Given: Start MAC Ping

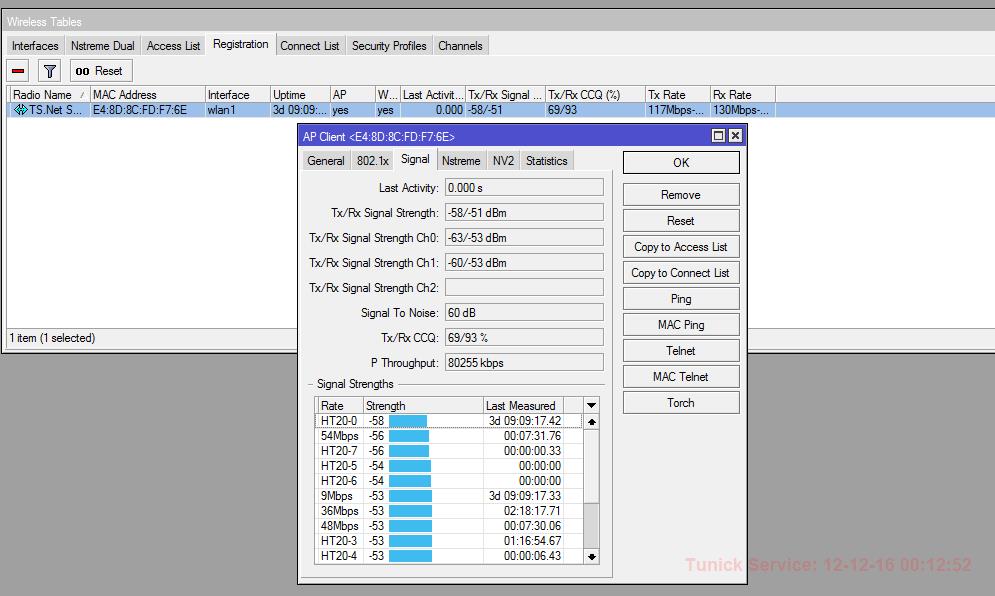Looking at the screenshot, I should coord(681,325).
